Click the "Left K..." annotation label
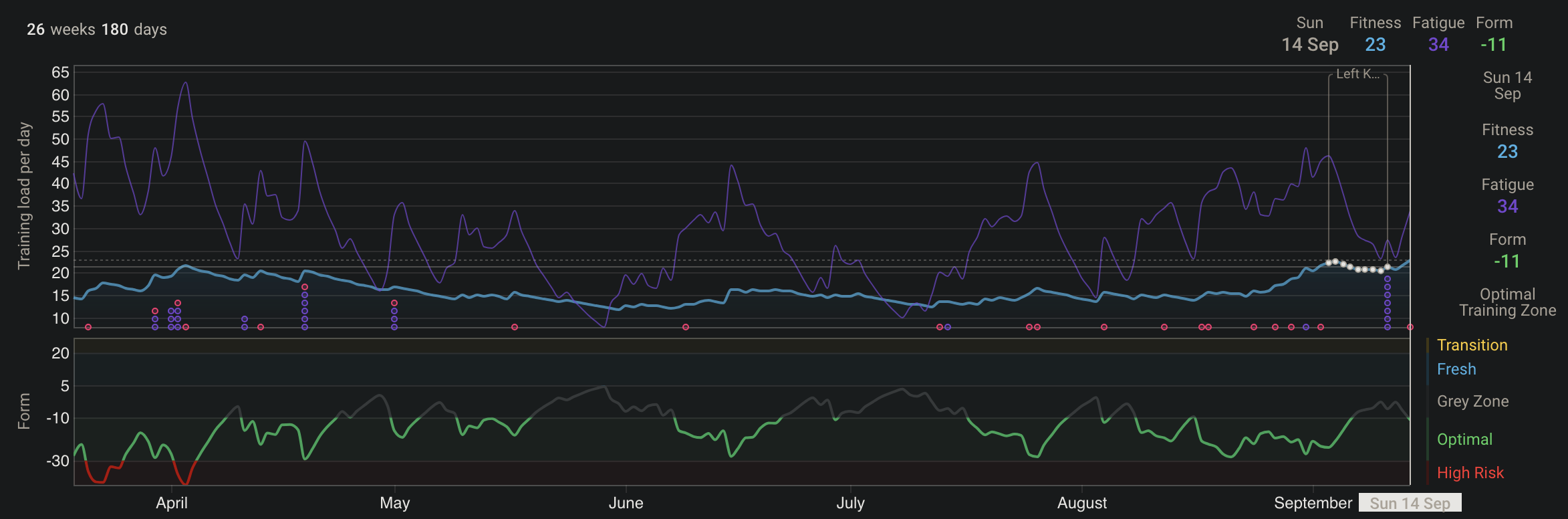Viewport: 1568px width, 519px height. pos(1357,74)
